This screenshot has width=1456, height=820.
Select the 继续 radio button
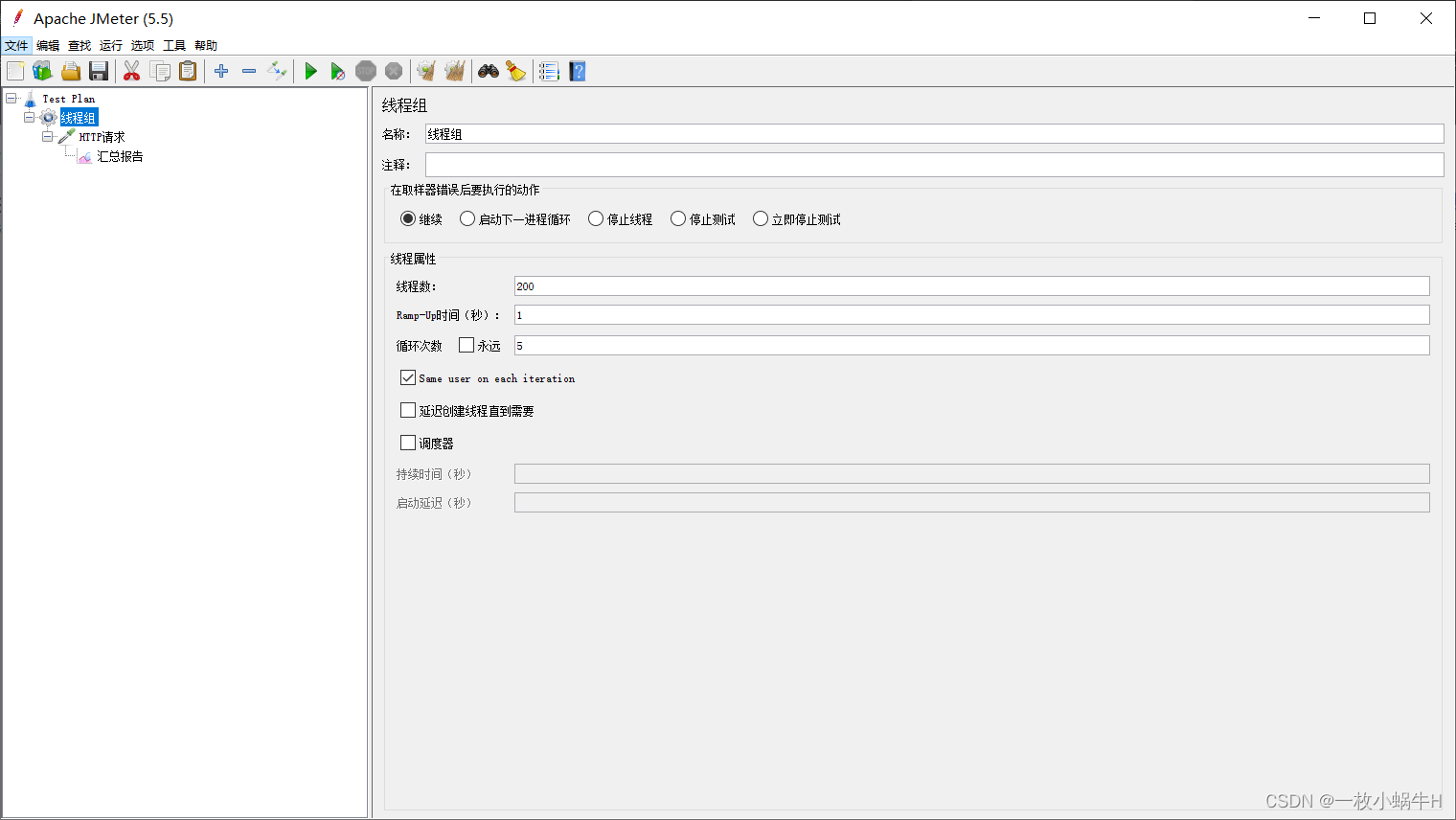[x=408, y=218]
